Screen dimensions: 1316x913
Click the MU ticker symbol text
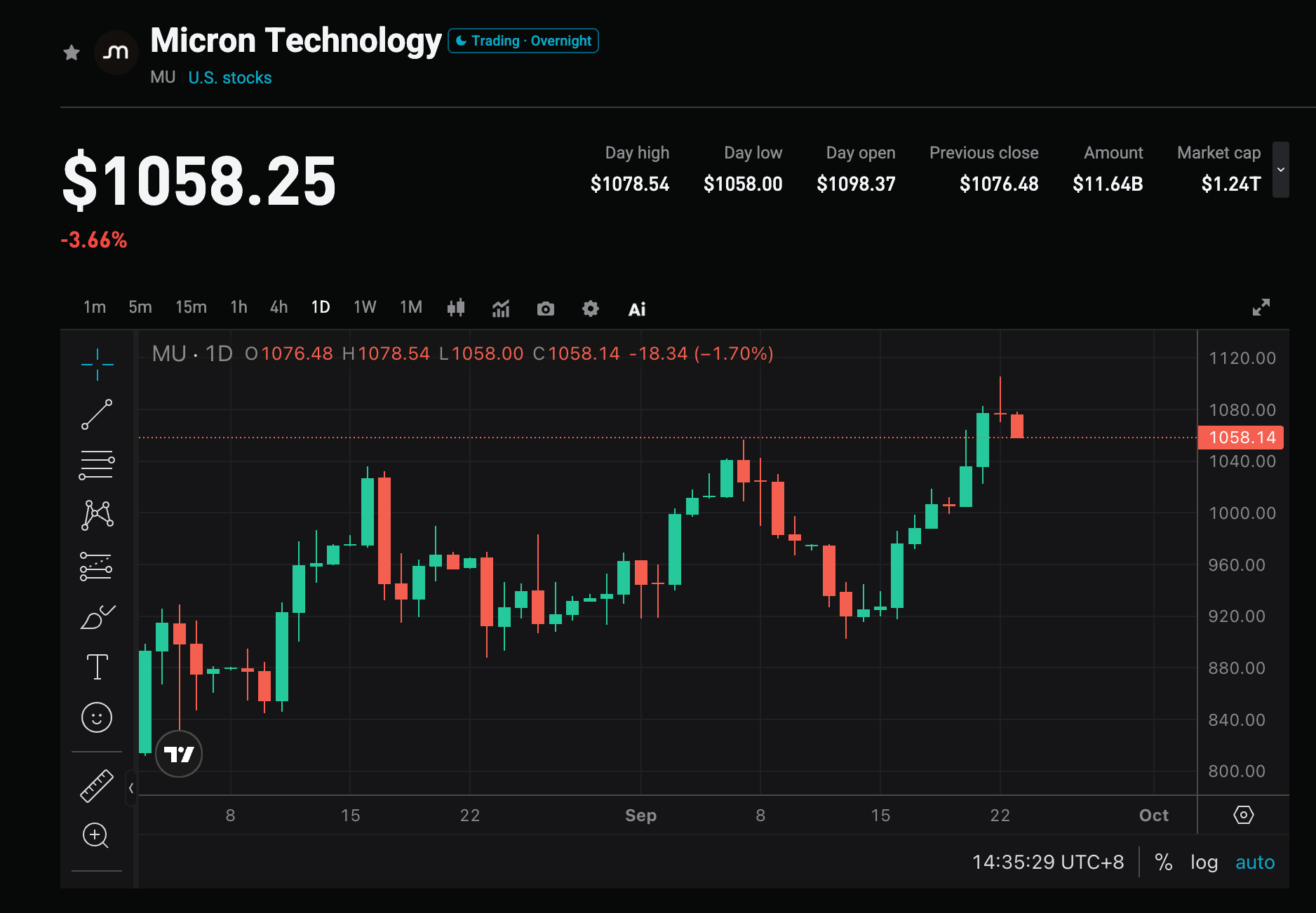tap(163, 77)
